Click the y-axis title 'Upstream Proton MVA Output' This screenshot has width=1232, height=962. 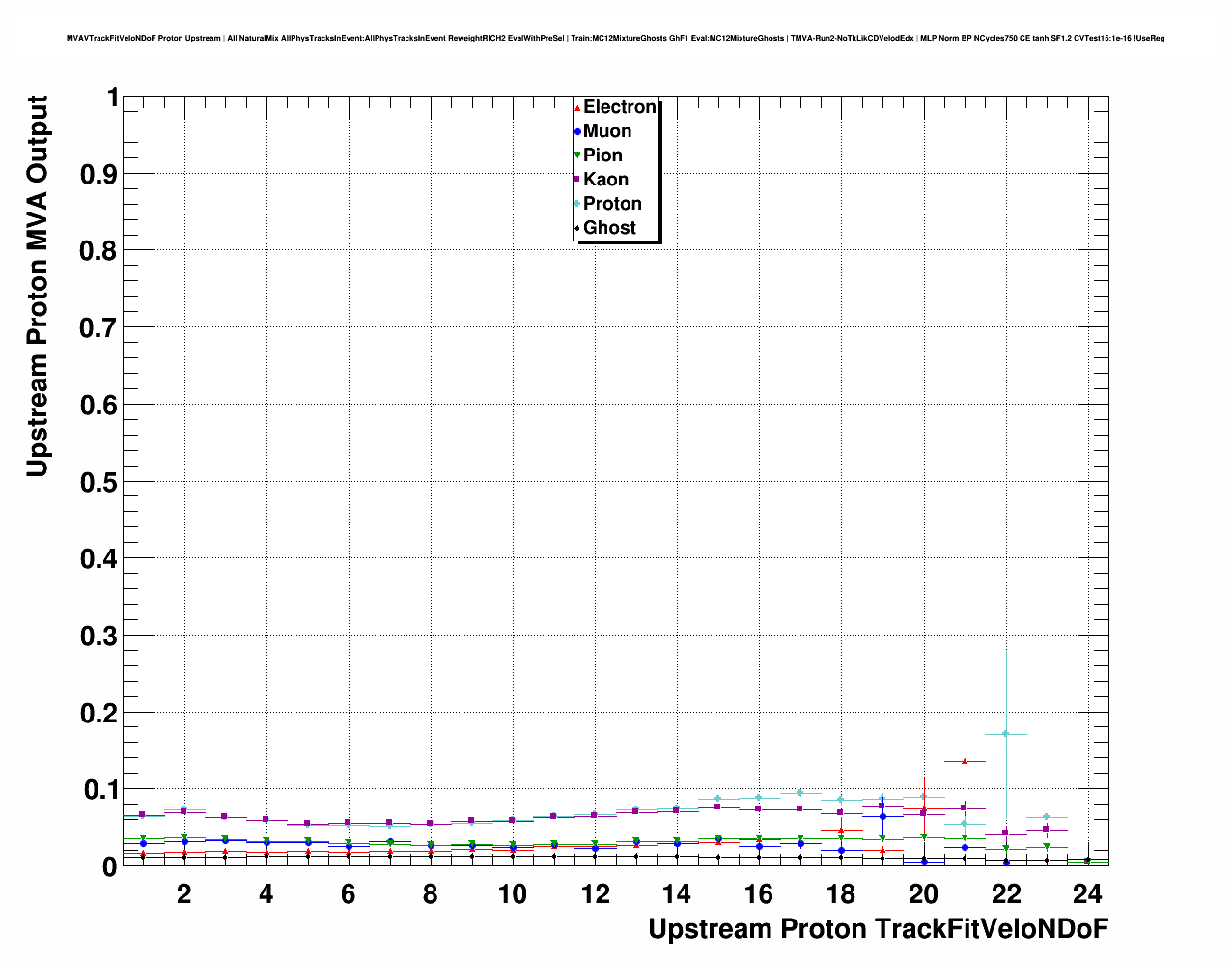[x=37, y=286]
